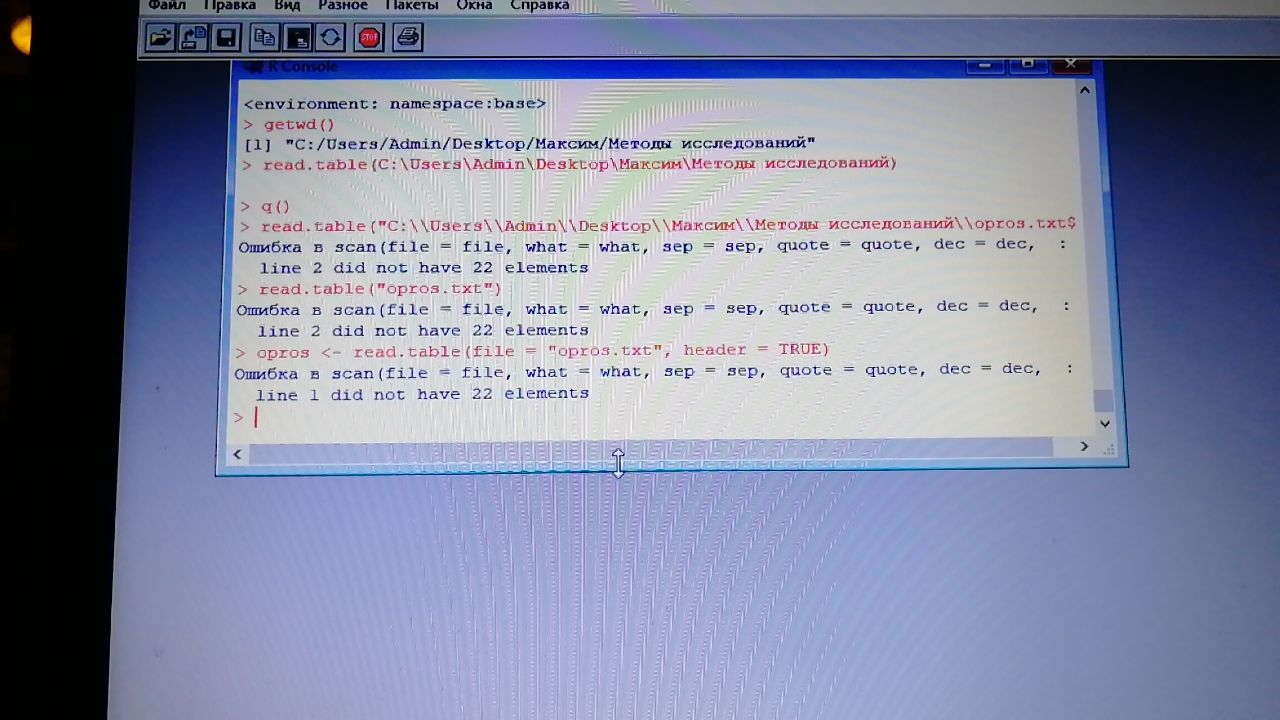Maximize the R Console window
The width and height of the screenshot is (1280, 720).
(1027, 65)
